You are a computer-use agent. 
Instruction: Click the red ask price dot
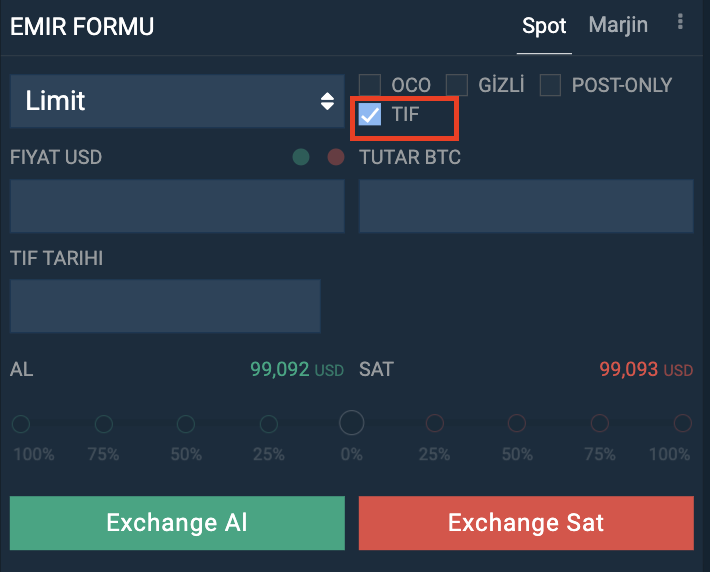336,157
